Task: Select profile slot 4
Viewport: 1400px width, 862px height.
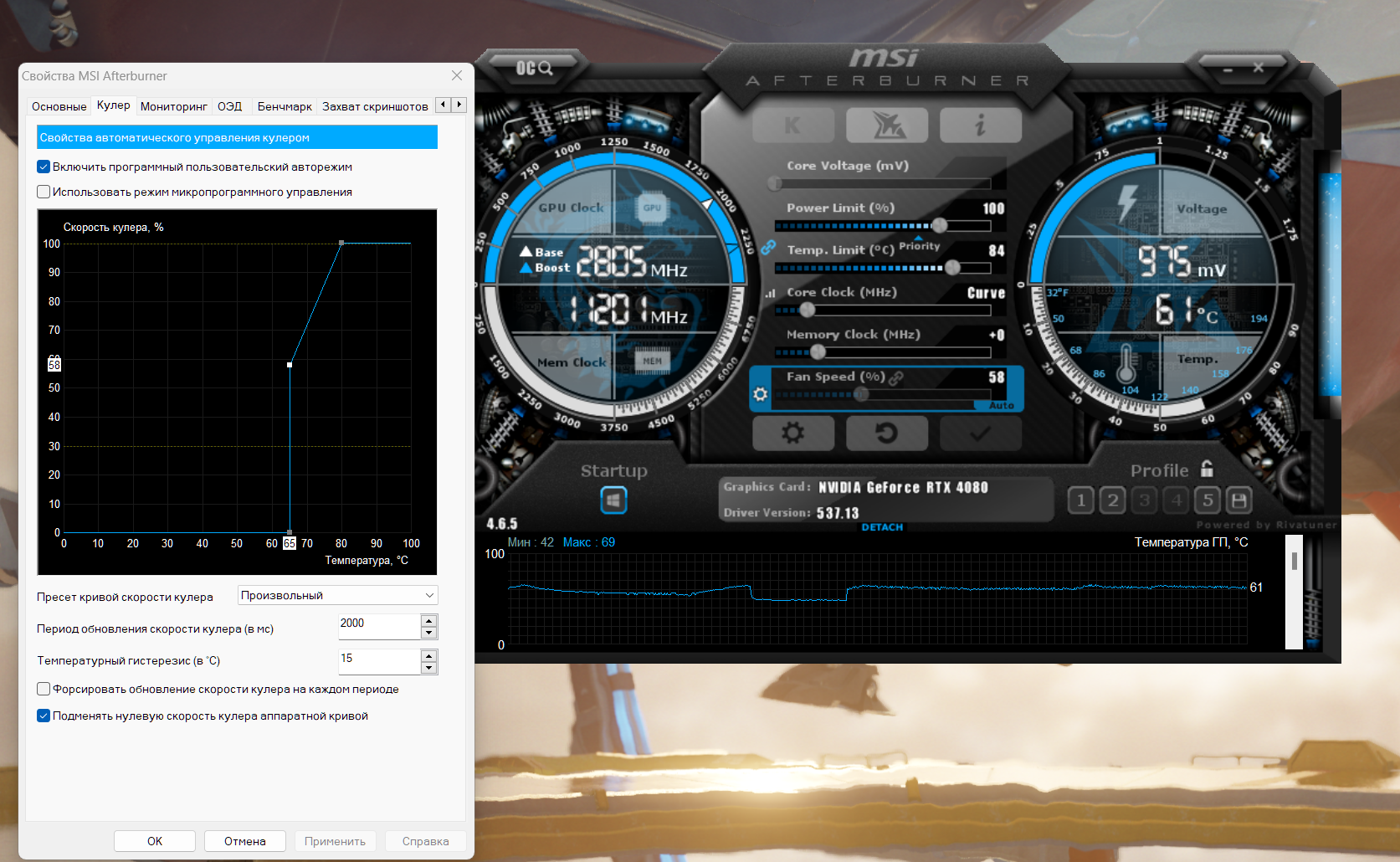Action: (x=1176, y=500)
